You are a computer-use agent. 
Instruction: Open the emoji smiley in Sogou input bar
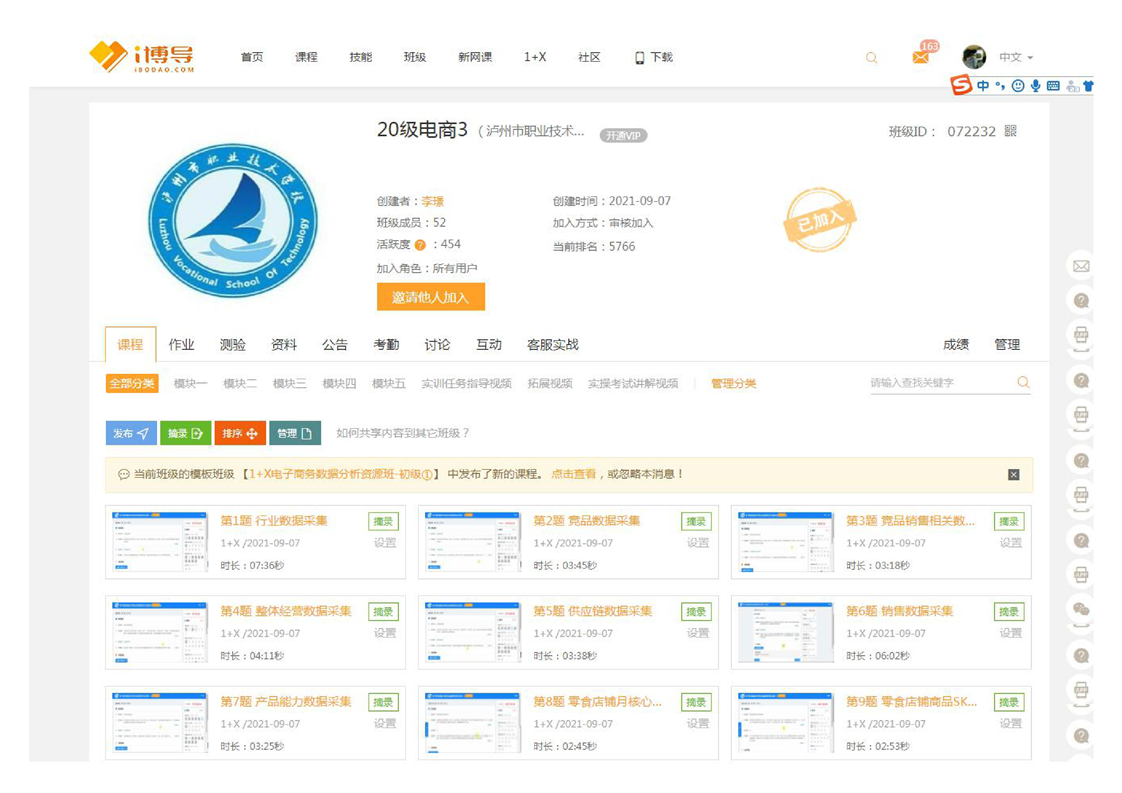[1018, 86]
